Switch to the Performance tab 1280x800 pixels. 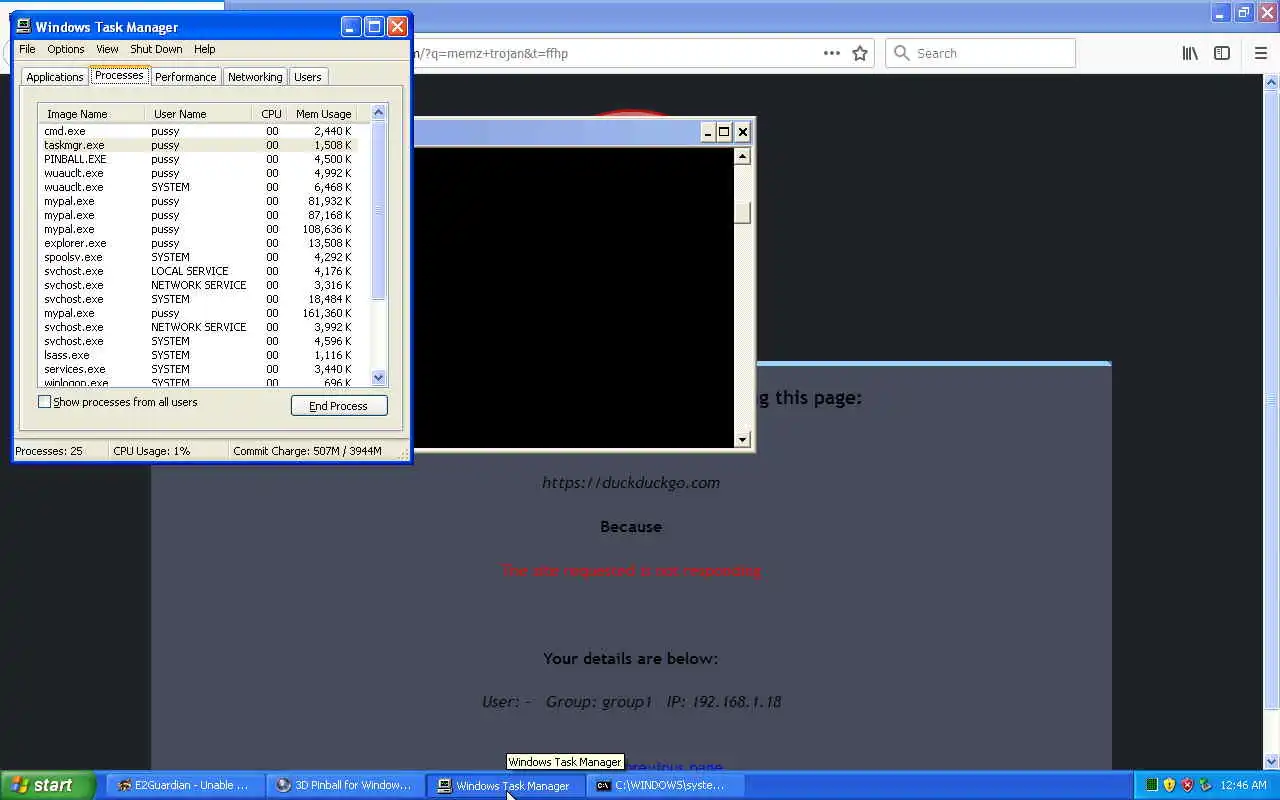click(185, 77)
